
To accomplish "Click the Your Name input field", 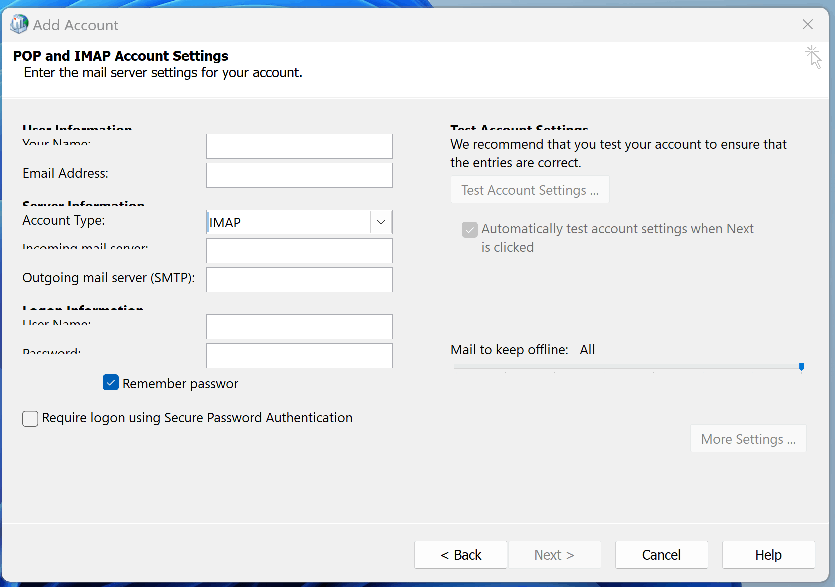I will click(299, 146).
